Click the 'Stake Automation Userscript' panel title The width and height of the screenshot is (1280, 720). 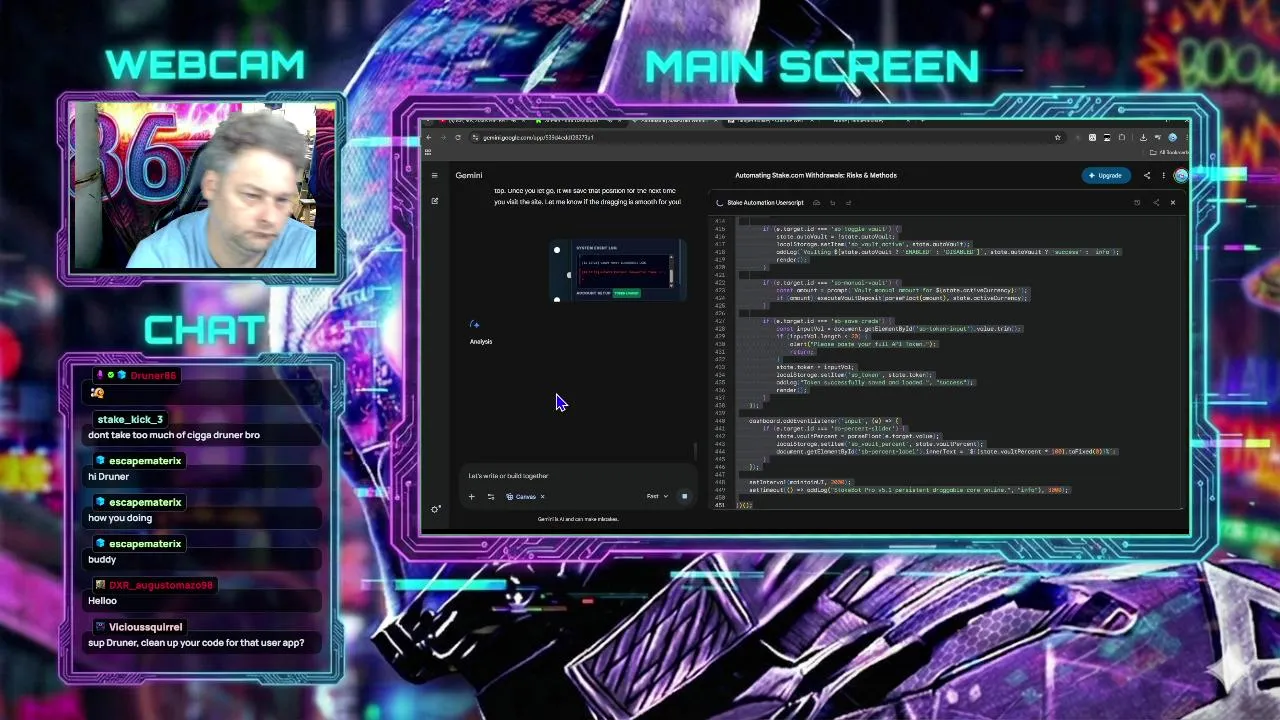(x=765, y=203)
